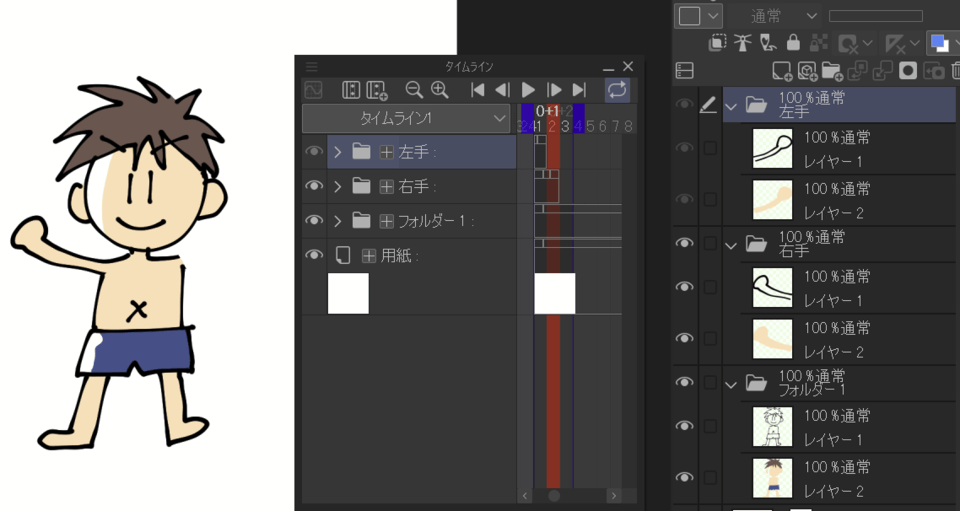Create a layer mask
Image resolution: width=960 pixels, height=511 pixels.
coord(908,71)
